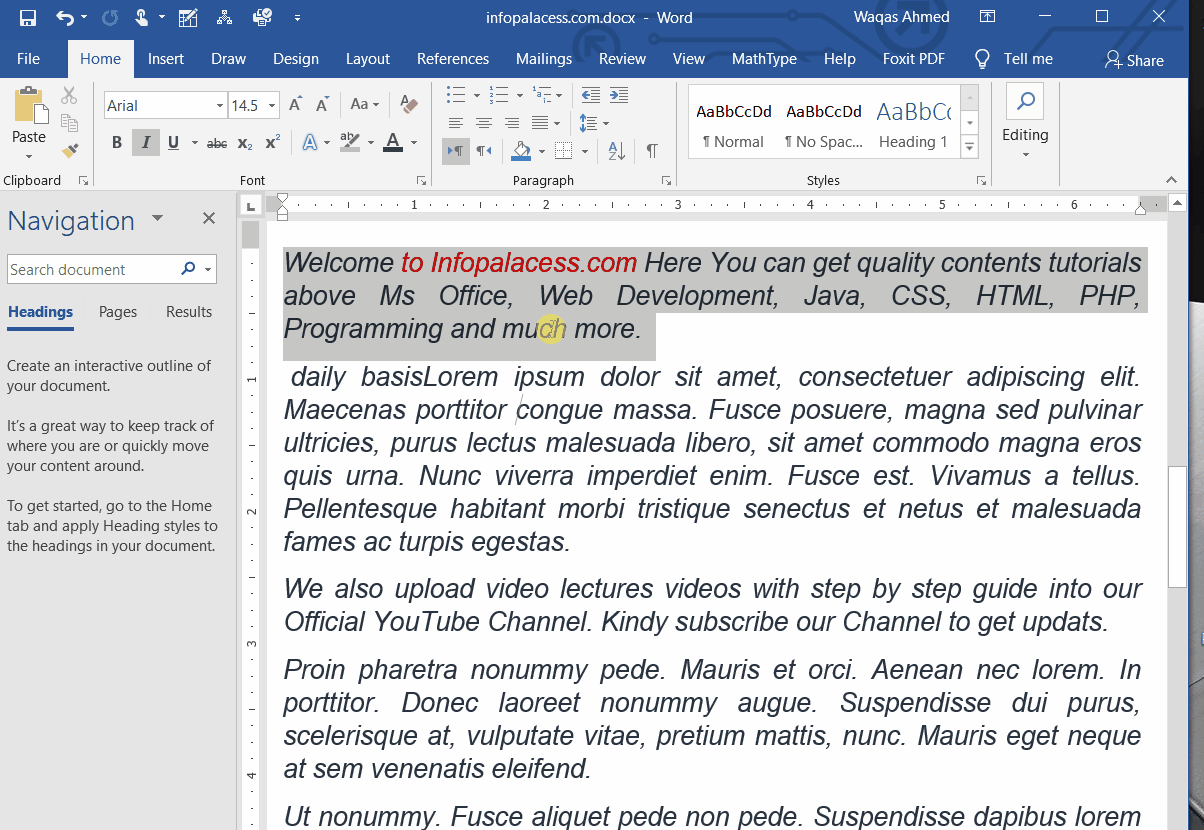Image resolution: width=1204 pixels, height=830 pixels.
Task: Toggle Italic off for the selected paragraph
Action: (145, 143)
